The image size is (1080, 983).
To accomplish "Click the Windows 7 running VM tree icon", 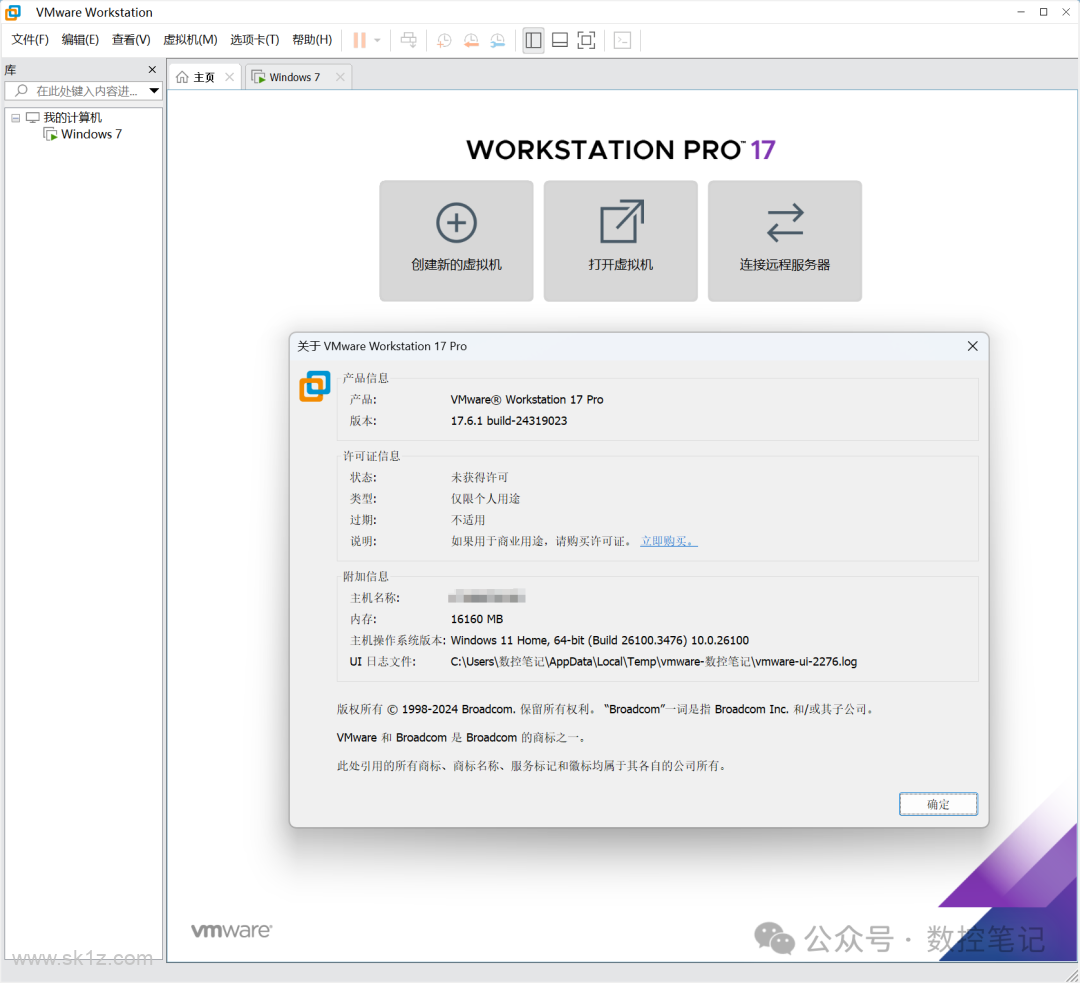I will (50, 134).
